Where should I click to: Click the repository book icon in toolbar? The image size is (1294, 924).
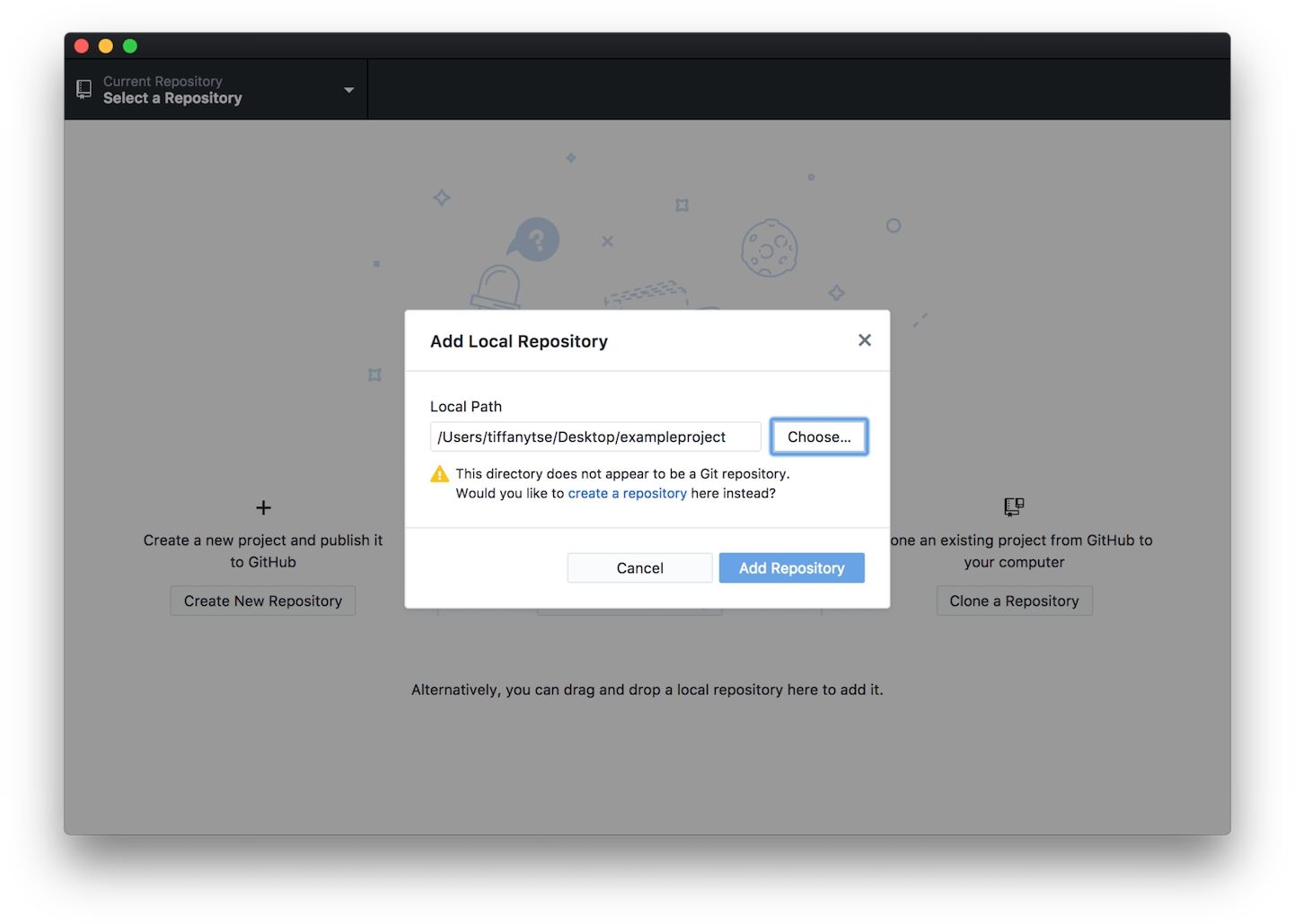pos(84,89)
